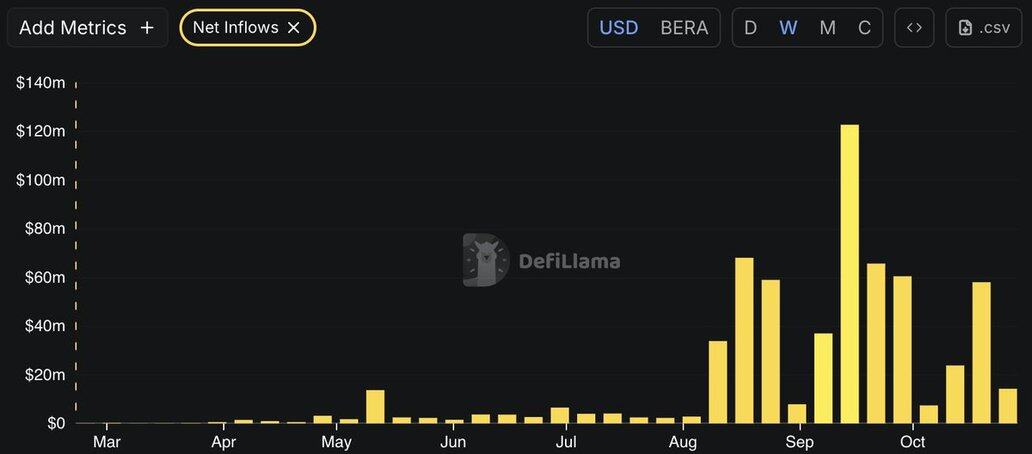The height and width of the screenshot is (454, 1032).
Task: Select weekly interval W
Action: 788,28
